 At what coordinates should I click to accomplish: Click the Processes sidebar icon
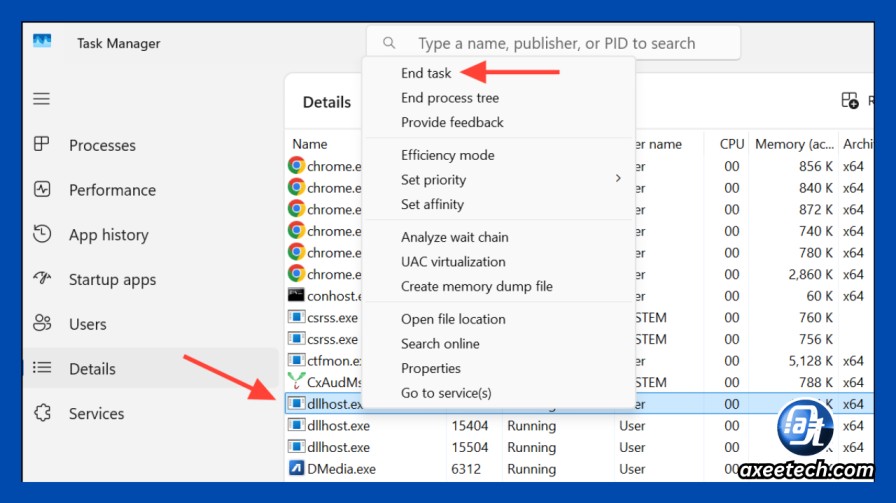pos(42,143)
